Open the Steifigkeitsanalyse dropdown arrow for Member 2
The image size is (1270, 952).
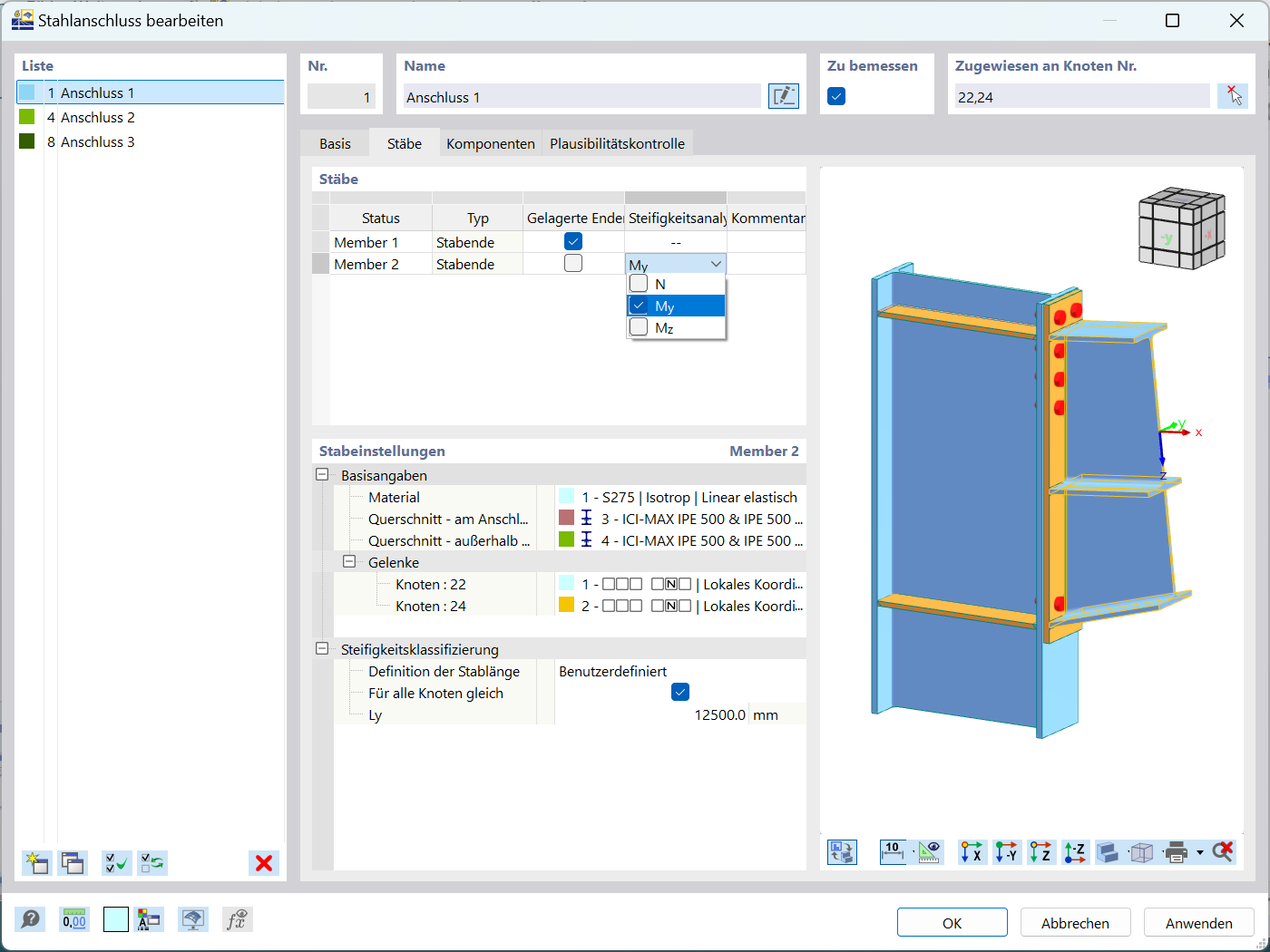coord(716,264)
